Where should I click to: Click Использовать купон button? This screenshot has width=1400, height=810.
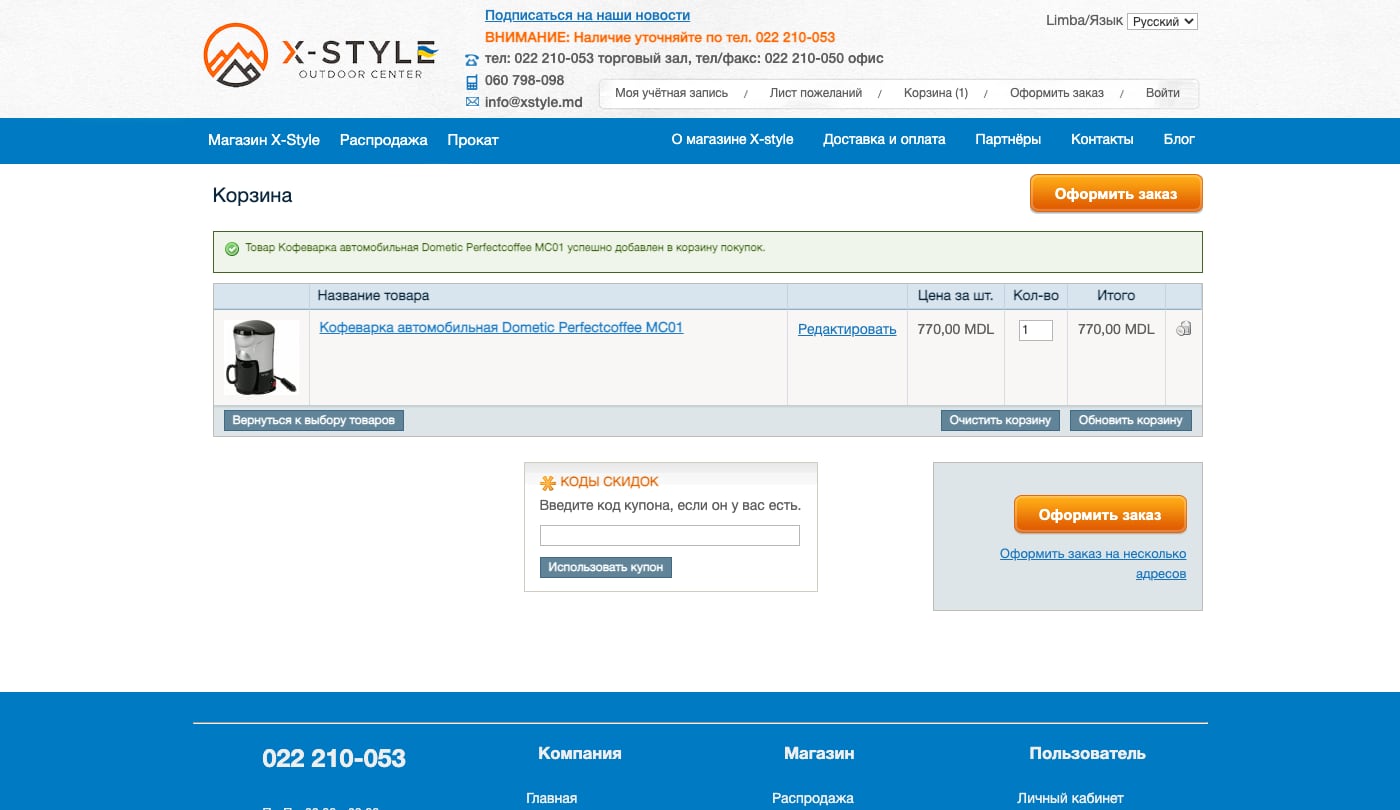606,567
